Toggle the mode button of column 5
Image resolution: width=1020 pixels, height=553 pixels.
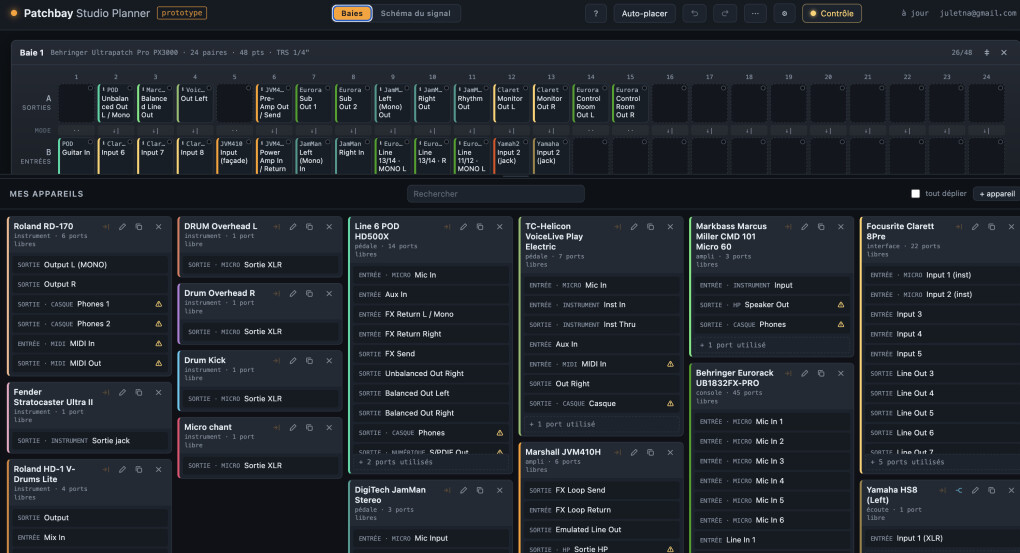235,131
